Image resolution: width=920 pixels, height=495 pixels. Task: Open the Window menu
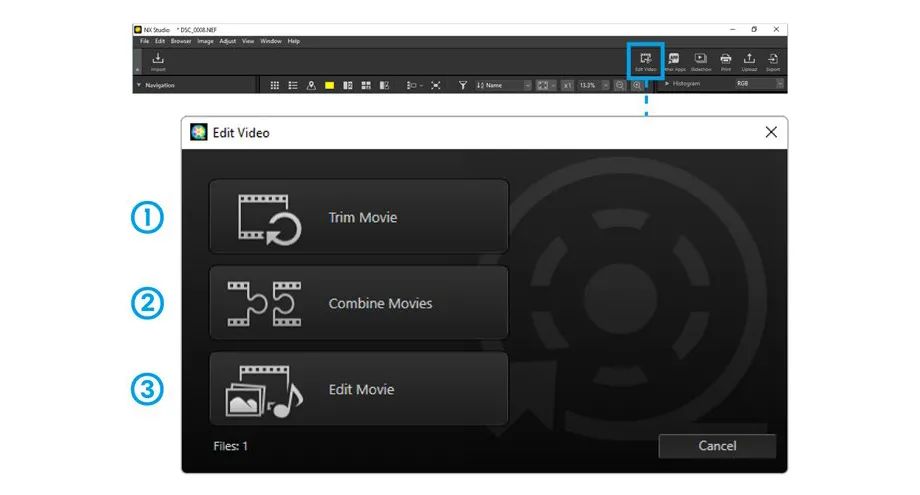(271, 42)
